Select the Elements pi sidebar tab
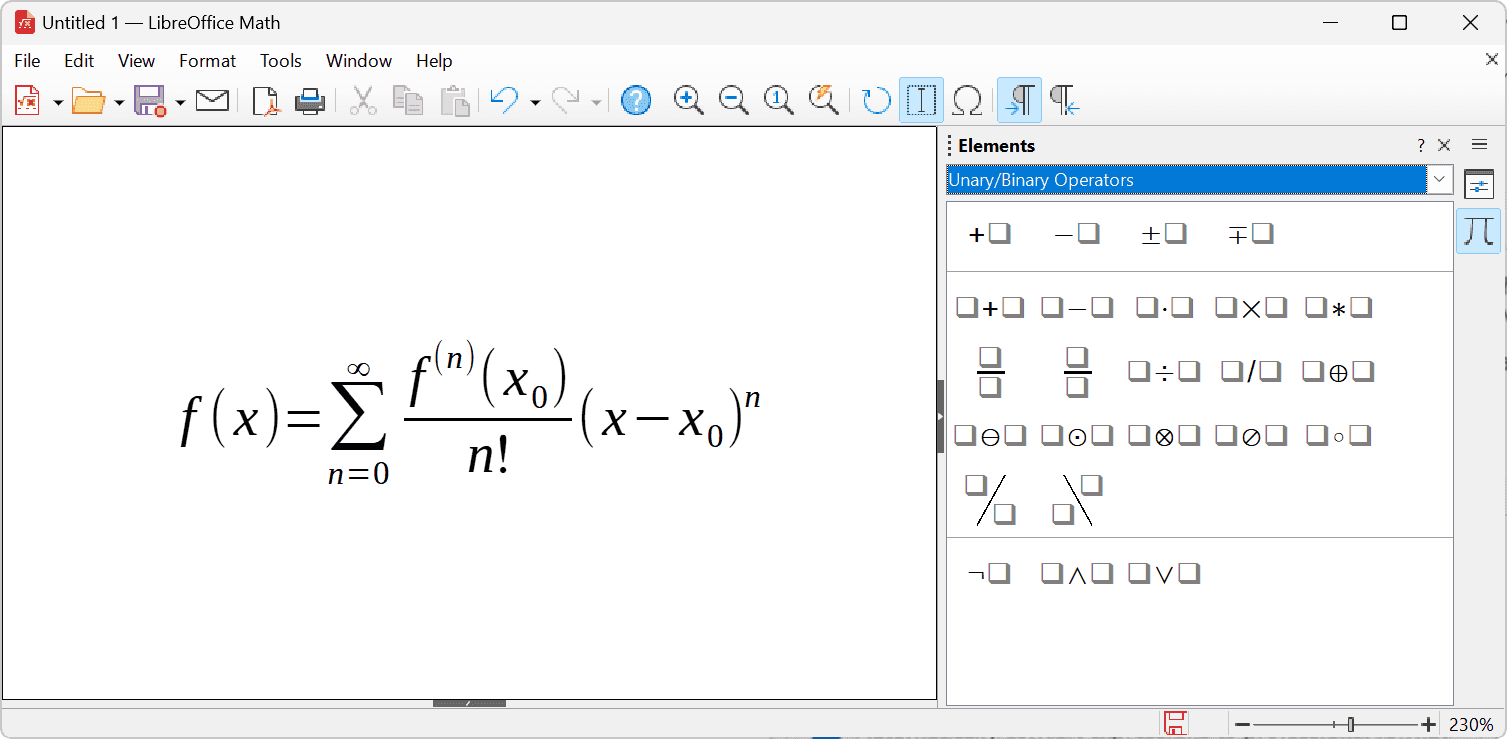The width and height of the screenshot is (1507, 739). click(1479, 231)
